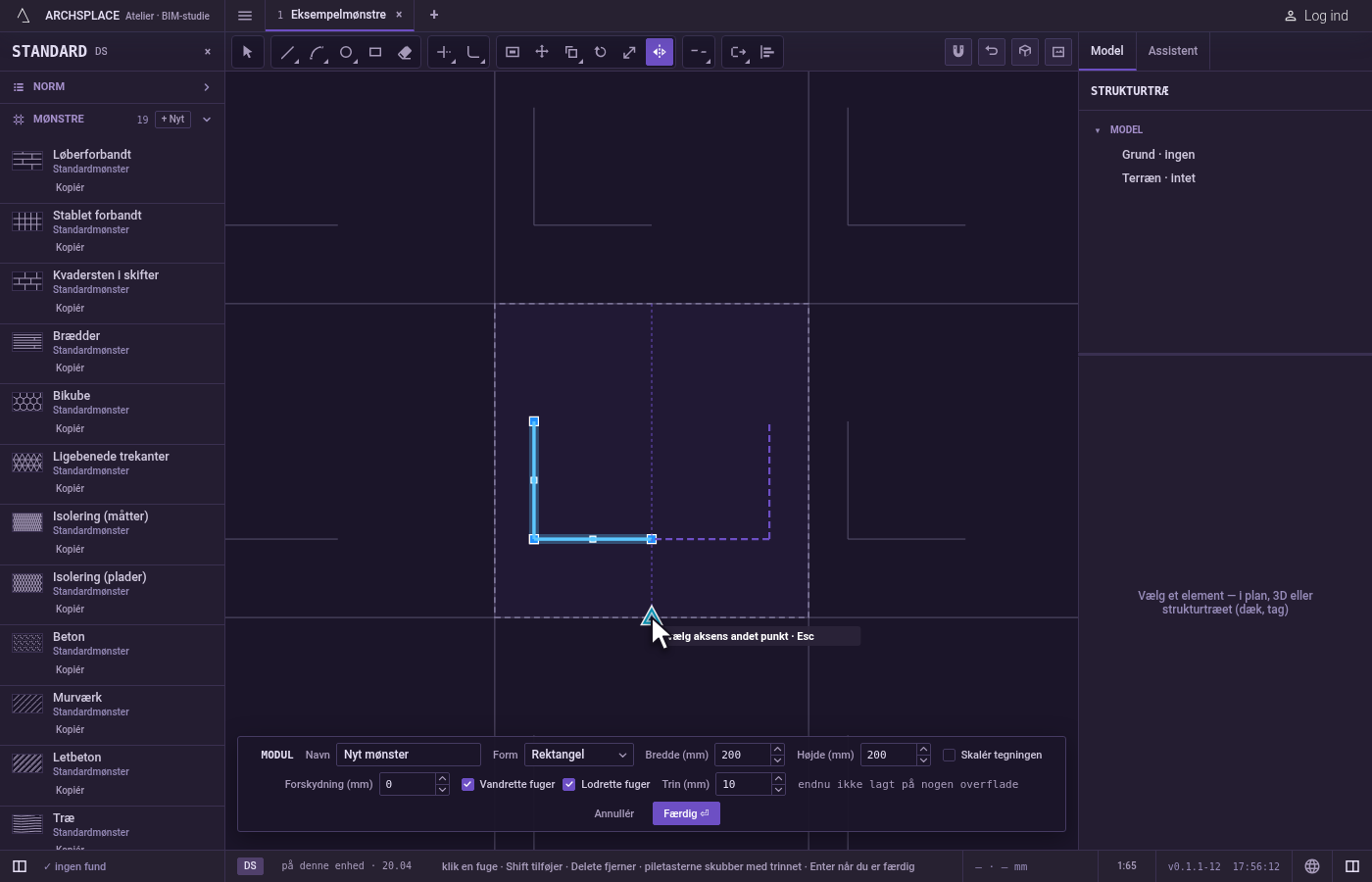Collapse the MODEL tree node
Screen dimensions: 1372x882
[1098, 129]
